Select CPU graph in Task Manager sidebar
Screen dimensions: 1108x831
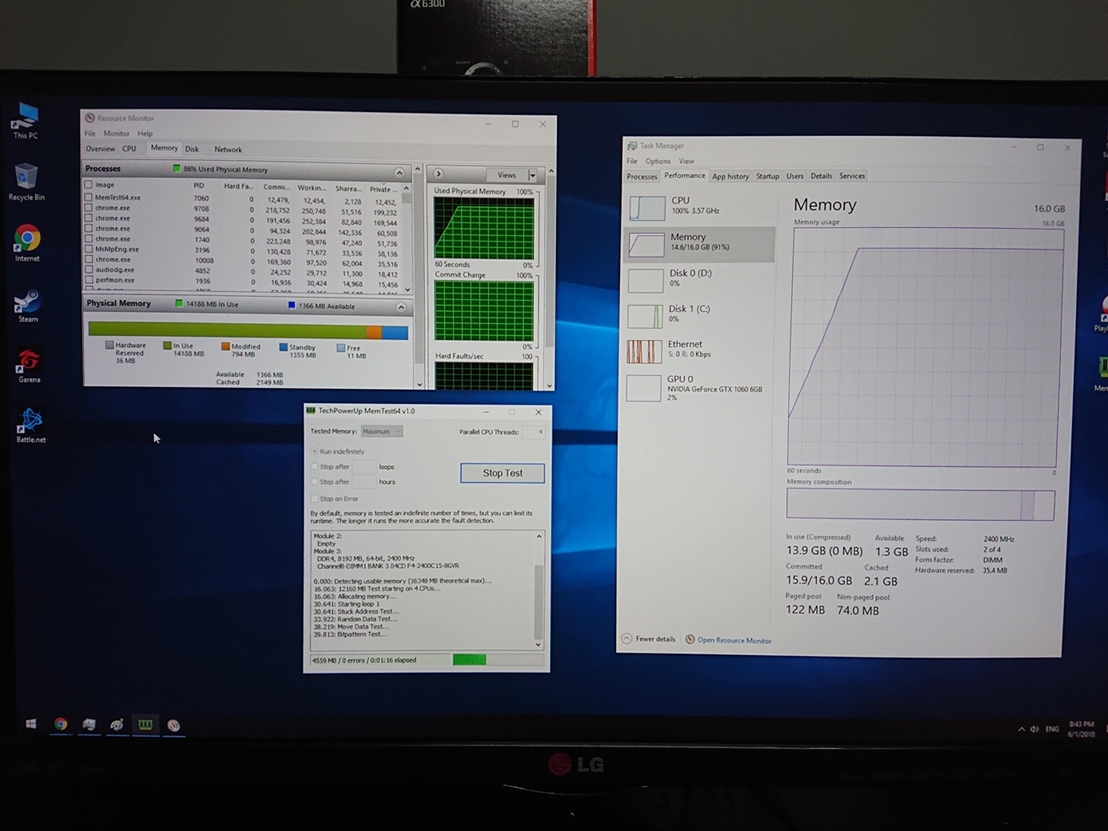(647, 208)
